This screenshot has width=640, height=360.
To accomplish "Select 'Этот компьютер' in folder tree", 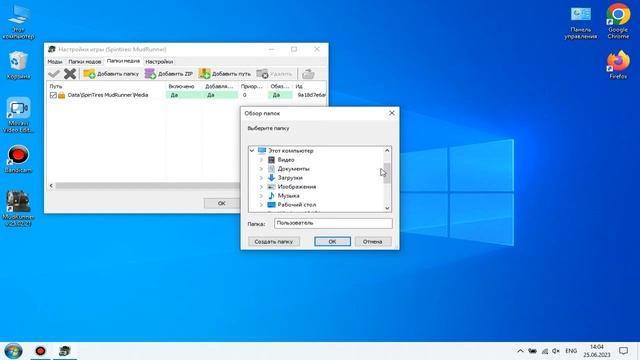I will (x=291, y=151).
